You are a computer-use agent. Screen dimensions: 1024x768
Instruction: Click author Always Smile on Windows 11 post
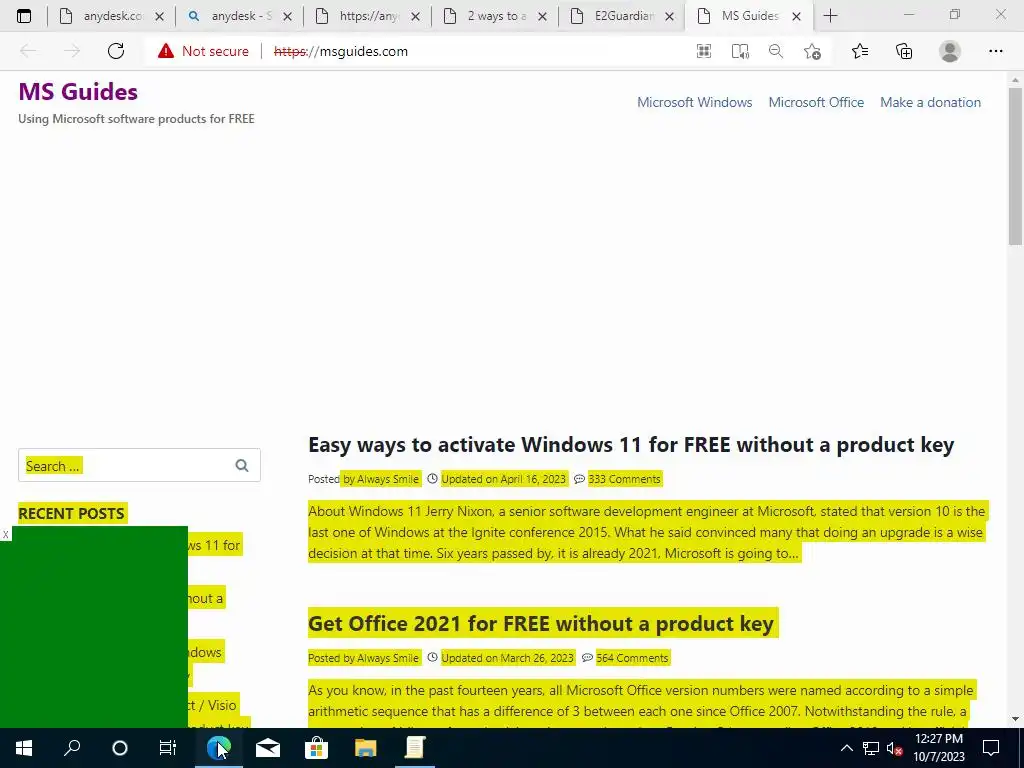tap(388, 479)
